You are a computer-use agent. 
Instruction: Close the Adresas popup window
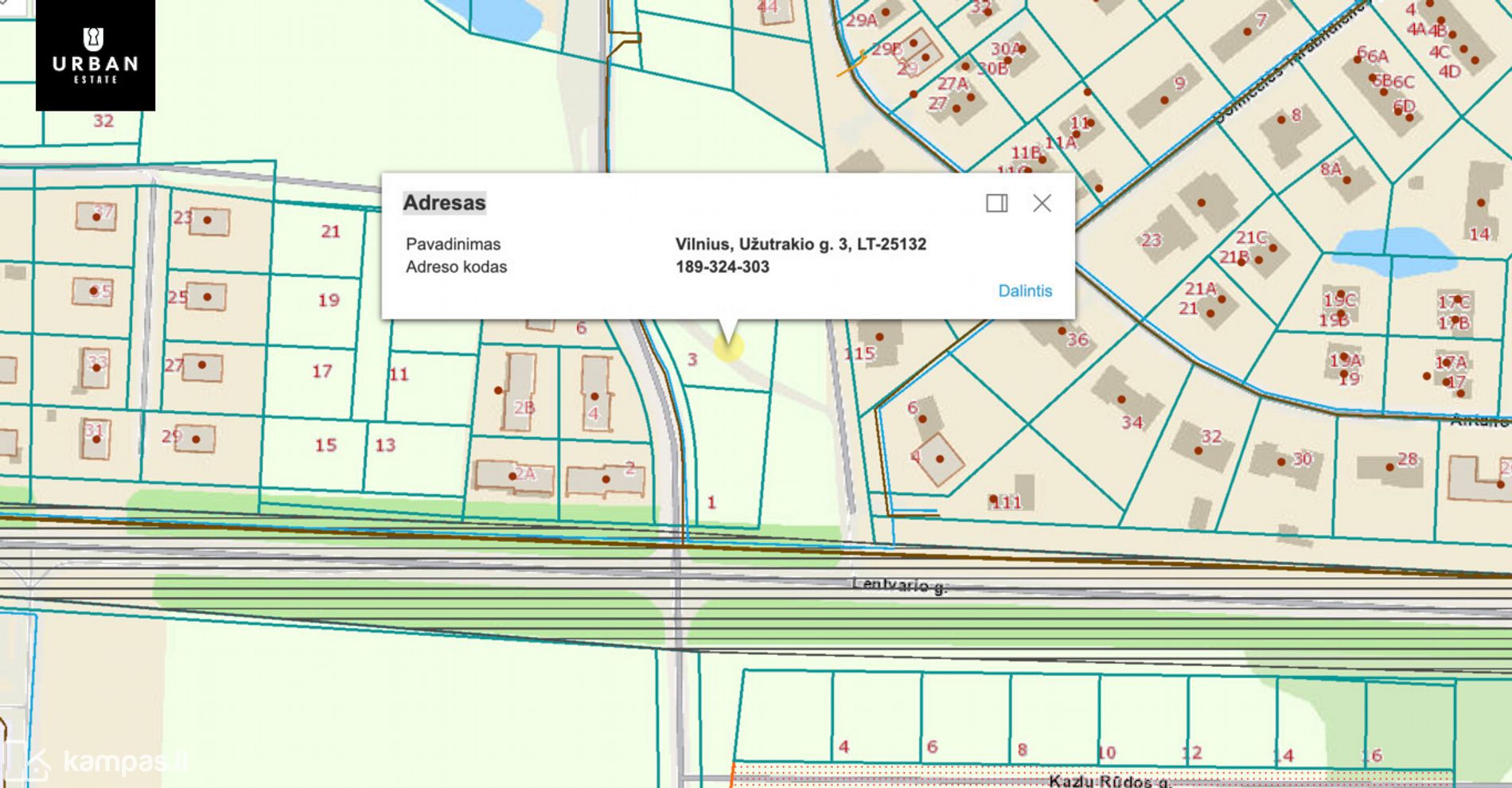coord(1042,203)
